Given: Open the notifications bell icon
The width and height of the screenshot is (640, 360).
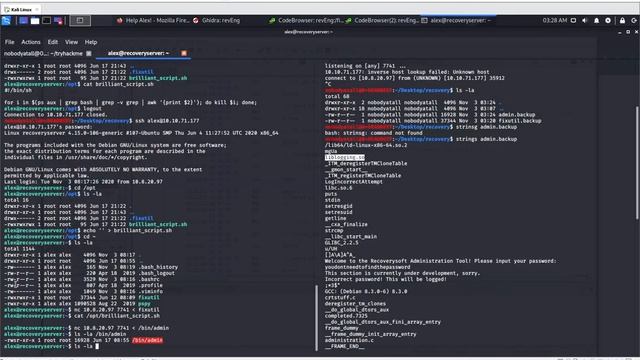Looking at the screenshot, I should [596, 20].
